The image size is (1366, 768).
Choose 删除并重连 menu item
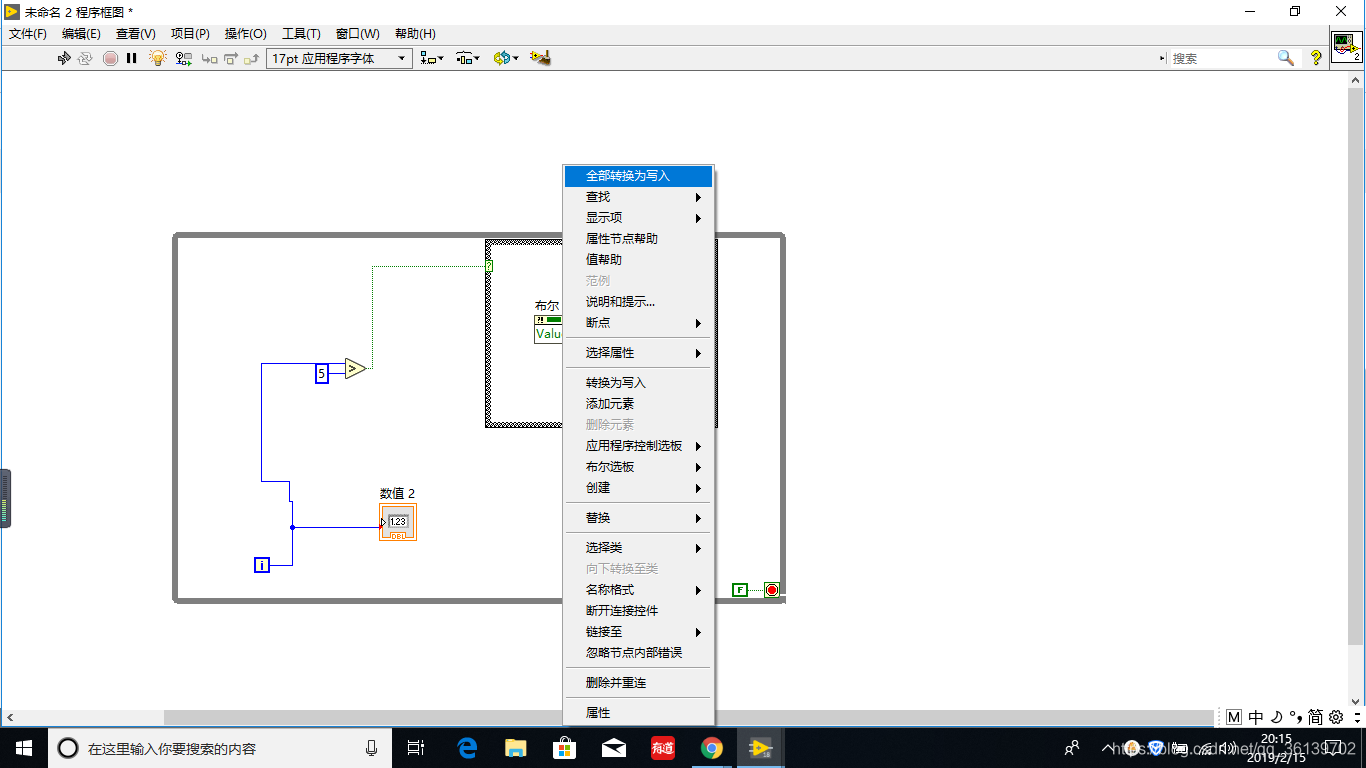click(639, 683)
